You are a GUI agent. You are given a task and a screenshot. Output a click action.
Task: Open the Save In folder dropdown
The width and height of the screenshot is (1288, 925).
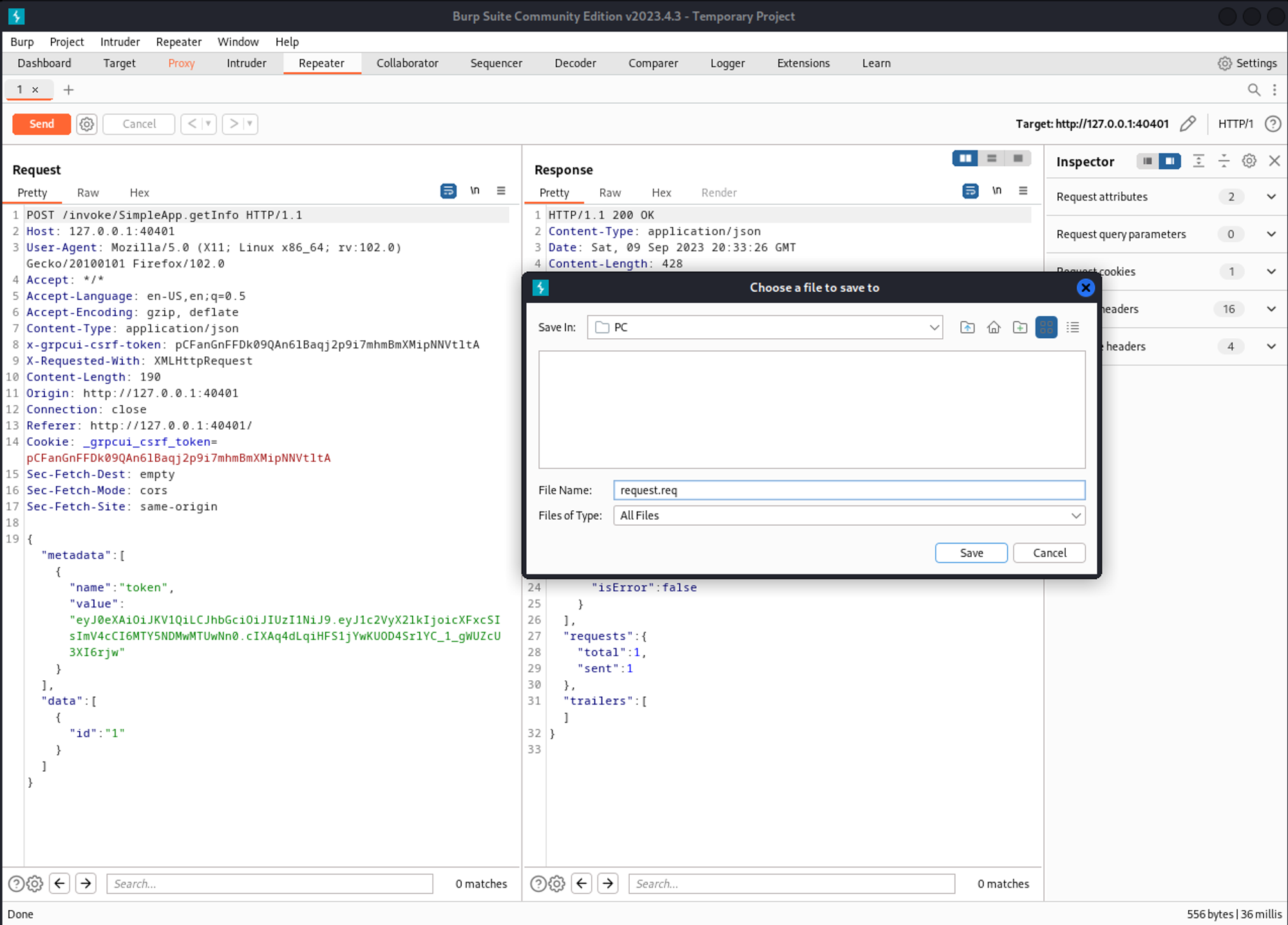(934, 327)
